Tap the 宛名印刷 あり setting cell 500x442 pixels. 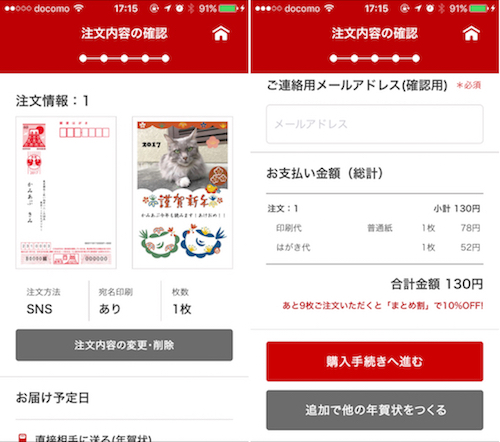coord(125,301)
